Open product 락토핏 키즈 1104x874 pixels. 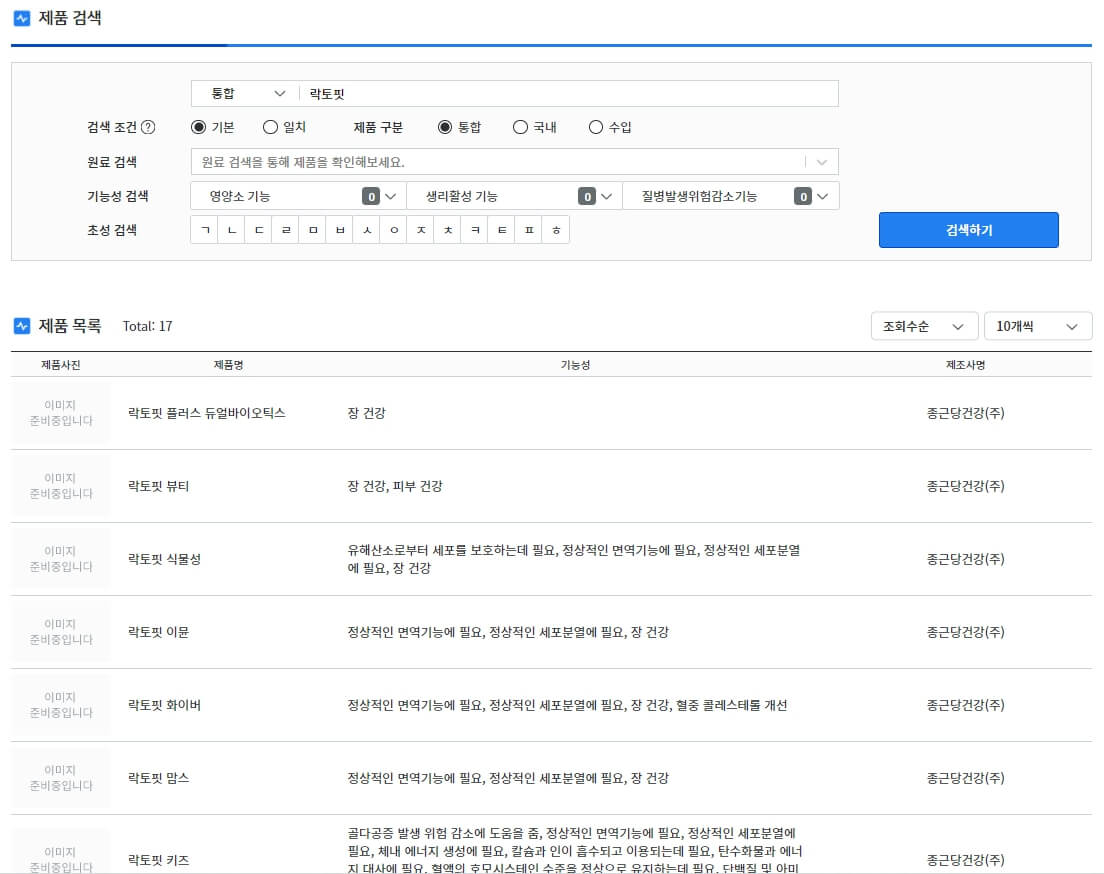(x=158, y=860)
